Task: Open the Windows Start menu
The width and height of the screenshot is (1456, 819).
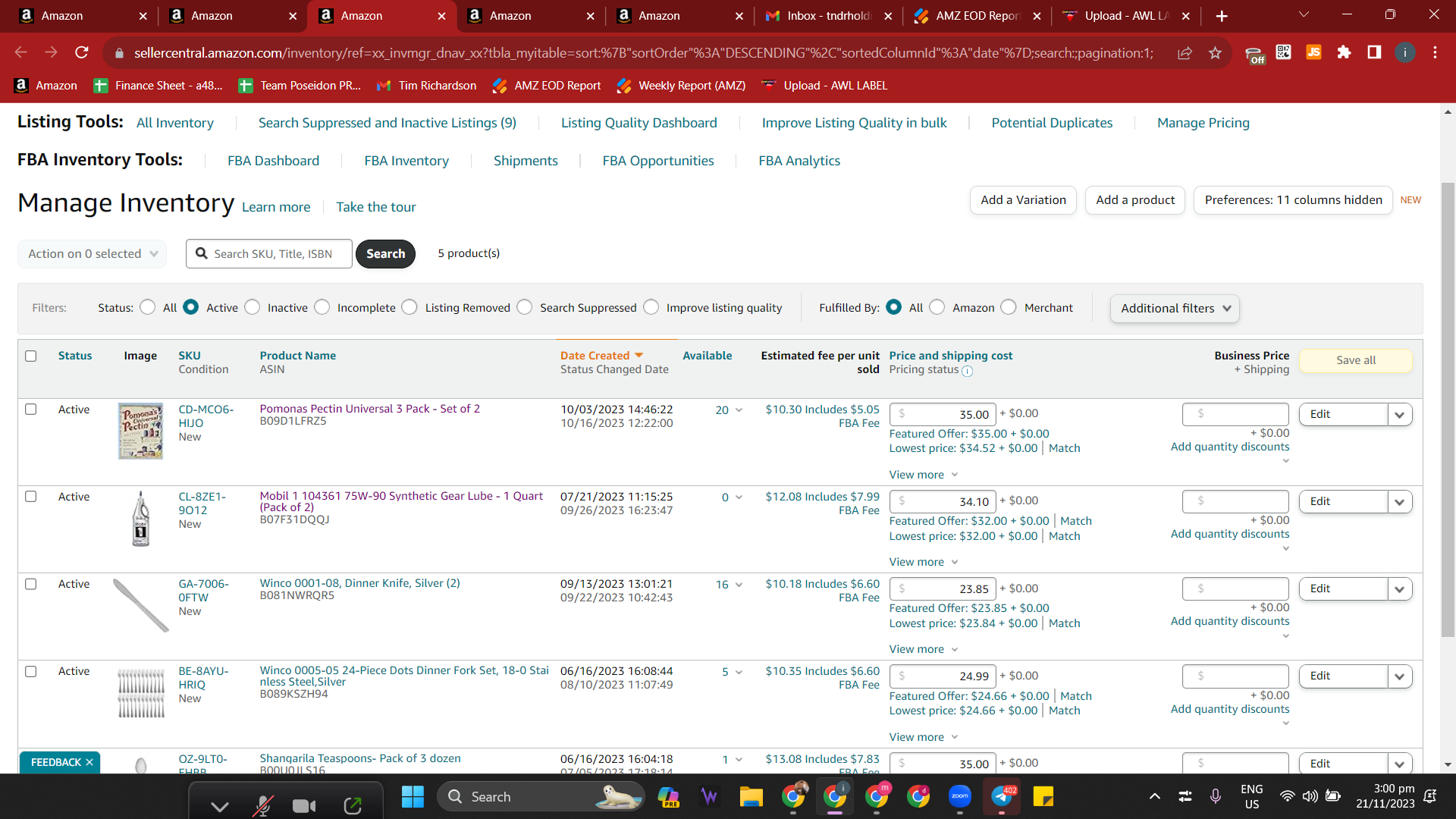Action: click(x=413, y=796)
